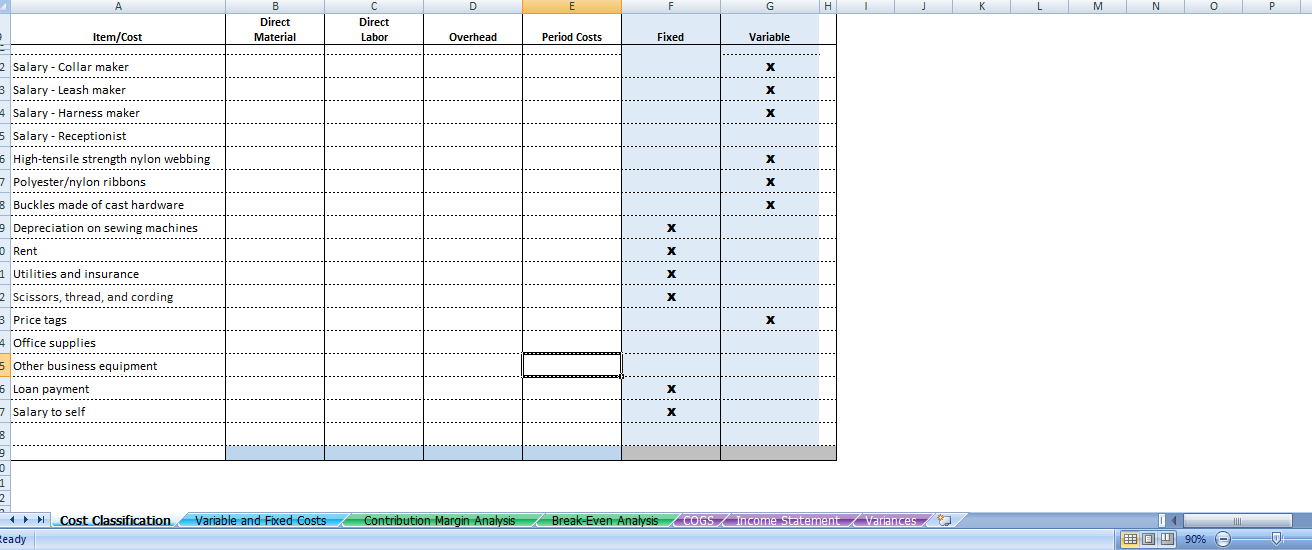Switch to Page Layout view
Image resolution: width=1312 pixels, height=550 pixels.
[x=1147, y=539]
